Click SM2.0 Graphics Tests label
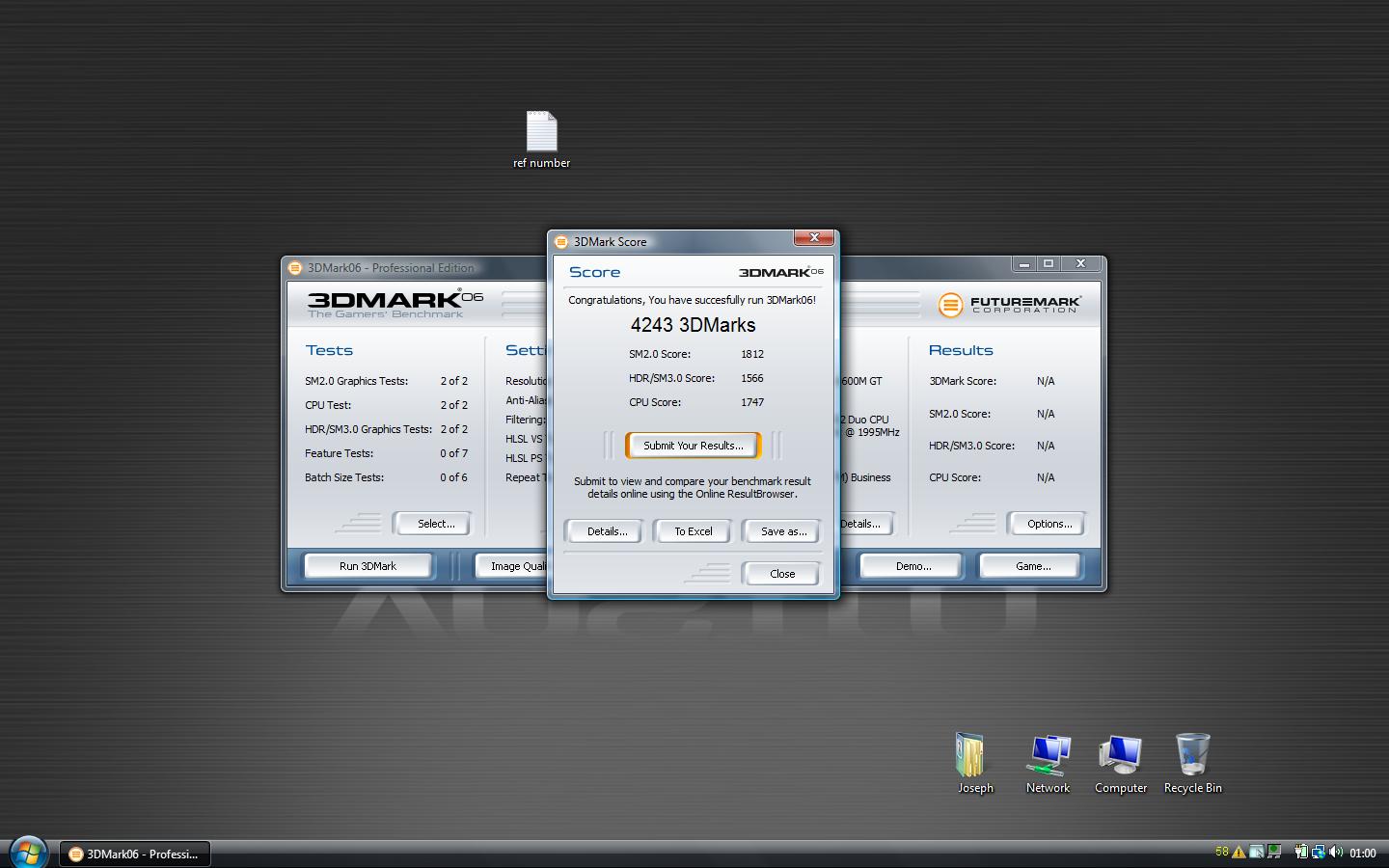The width and height of the screenshot is (1389, 868). [357, 381]
